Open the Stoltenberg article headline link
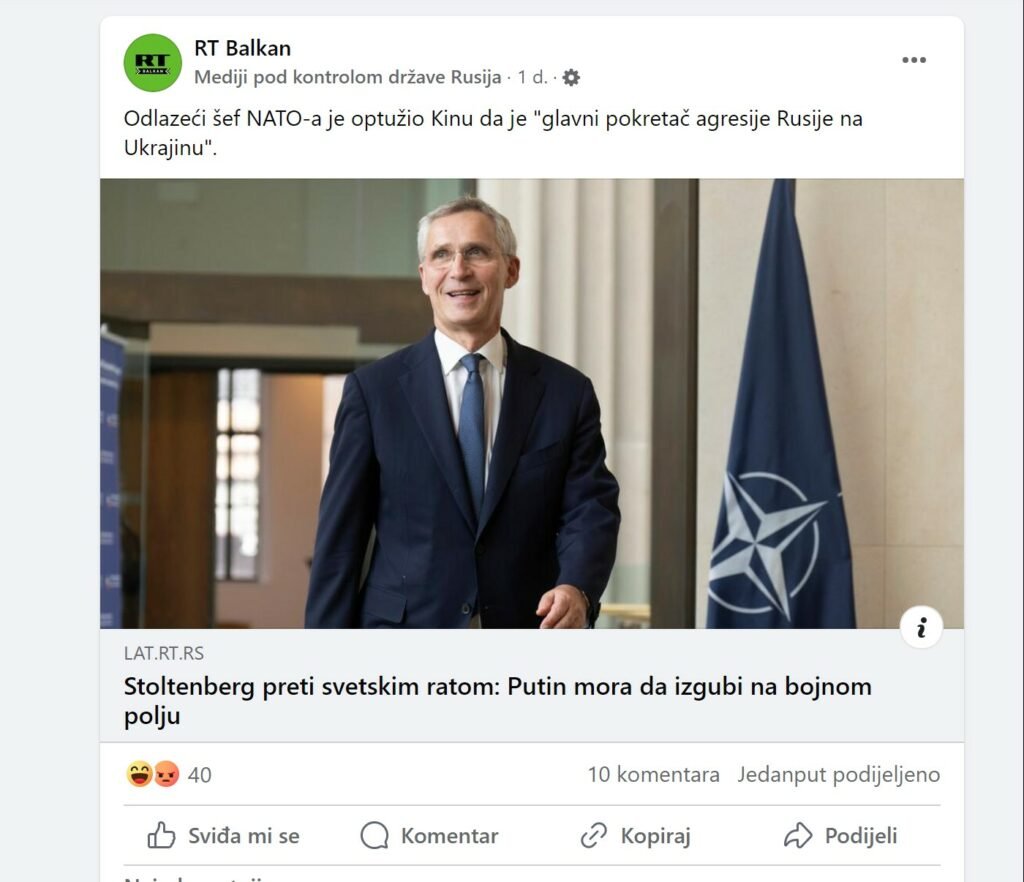This screenshot has width=1024, height=882. tap(498, 701)
